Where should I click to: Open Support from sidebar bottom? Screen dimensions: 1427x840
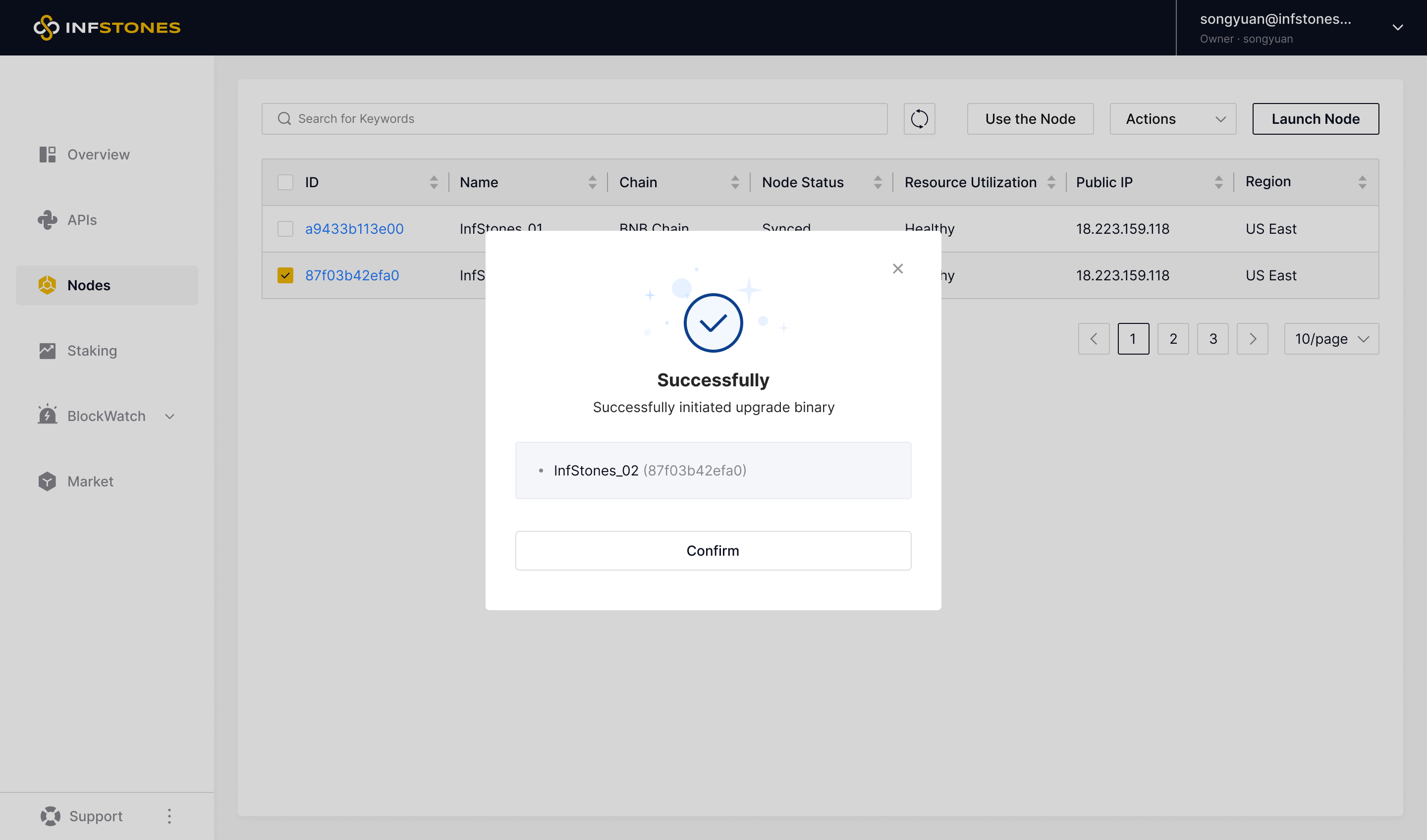tap(95, 816)
